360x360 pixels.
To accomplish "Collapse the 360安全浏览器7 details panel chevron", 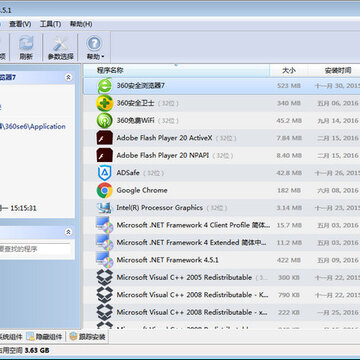I will pyautogui.click(x=69, y=77).
